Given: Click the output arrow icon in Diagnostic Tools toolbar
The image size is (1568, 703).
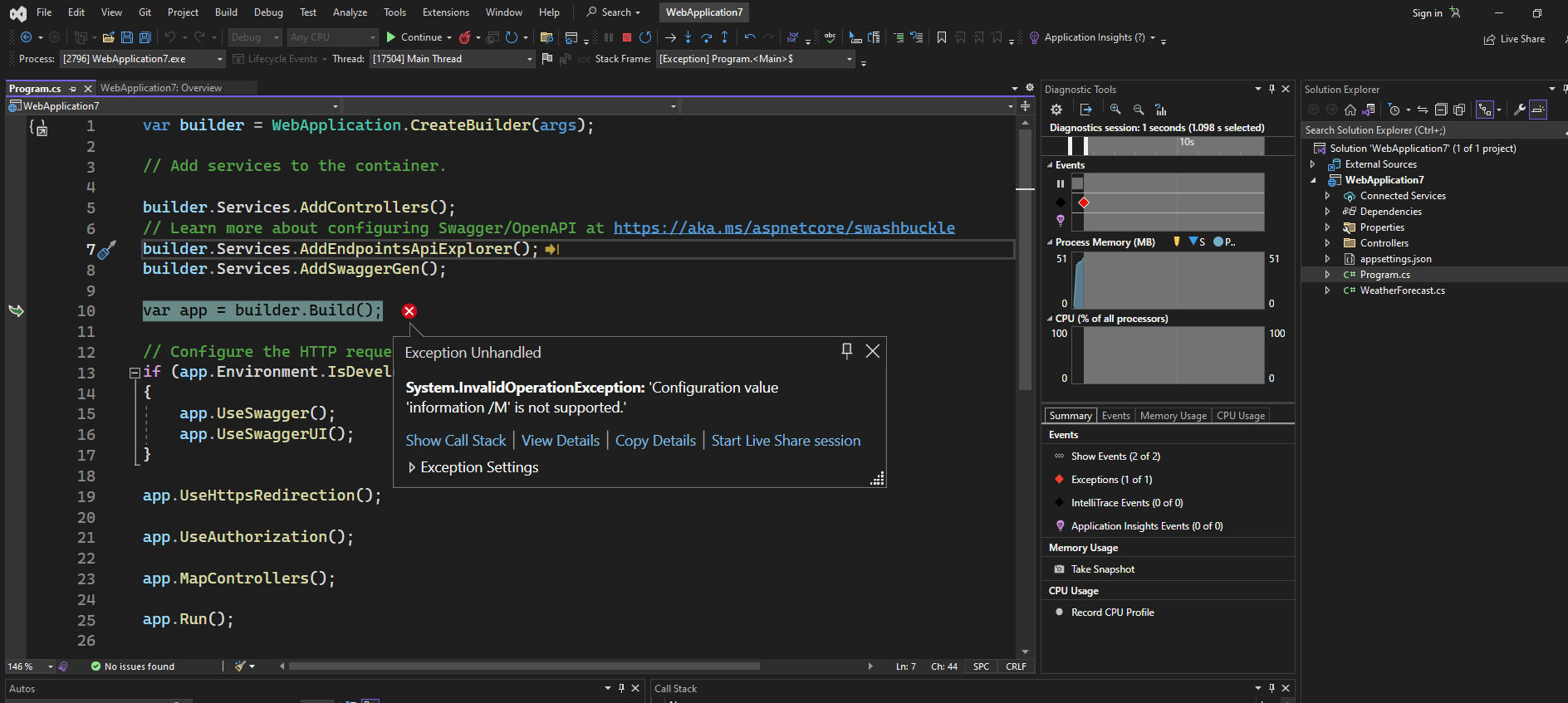Looking at the screenshot, I should pos(1086,110).
